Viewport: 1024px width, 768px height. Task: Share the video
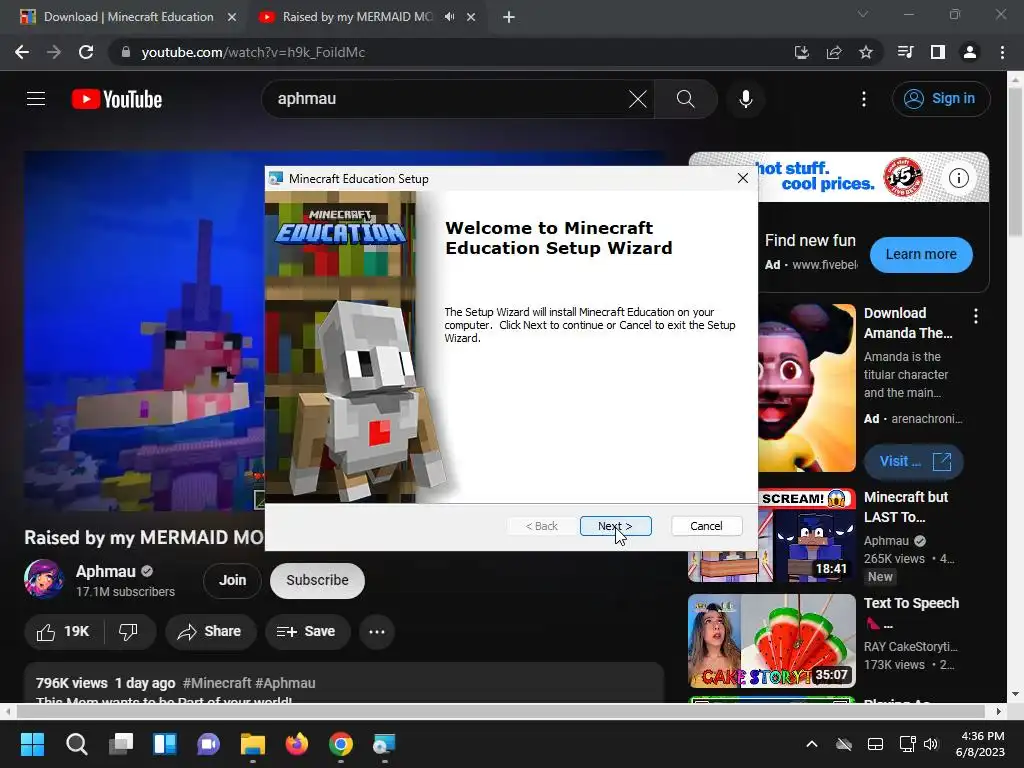210,632
